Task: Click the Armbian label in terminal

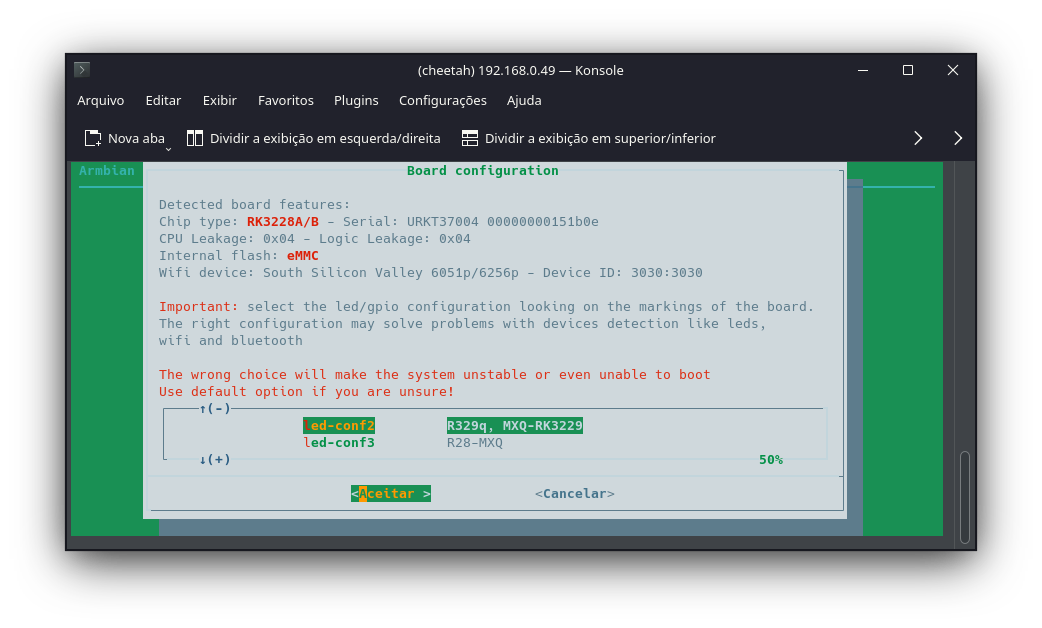Action: 106,170
